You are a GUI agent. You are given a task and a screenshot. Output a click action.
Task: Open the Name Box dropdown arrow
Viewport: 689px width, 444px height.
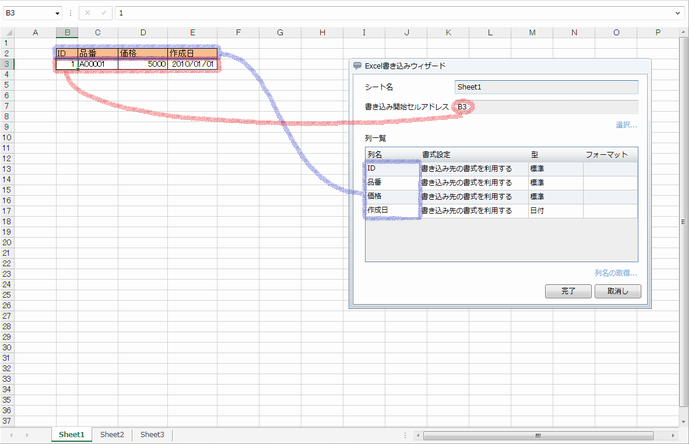tap(59, 13)
